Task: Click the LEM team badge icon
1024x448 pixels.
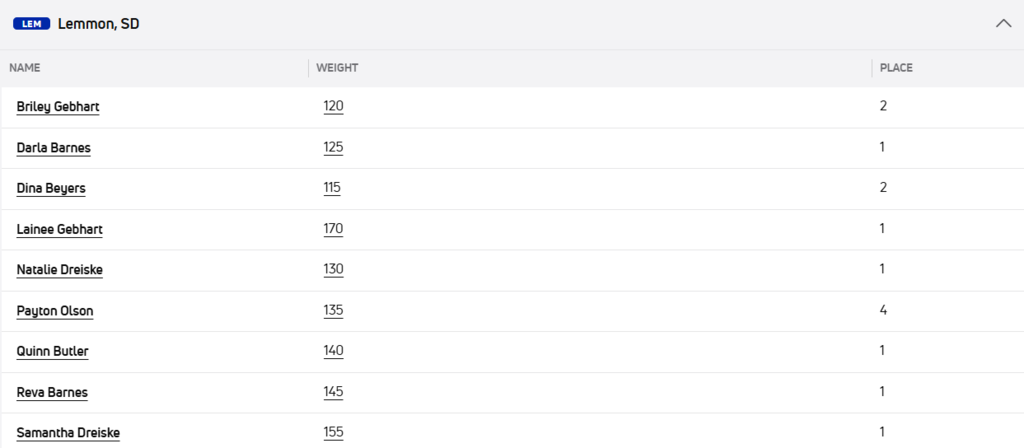Action: (31, 24)
